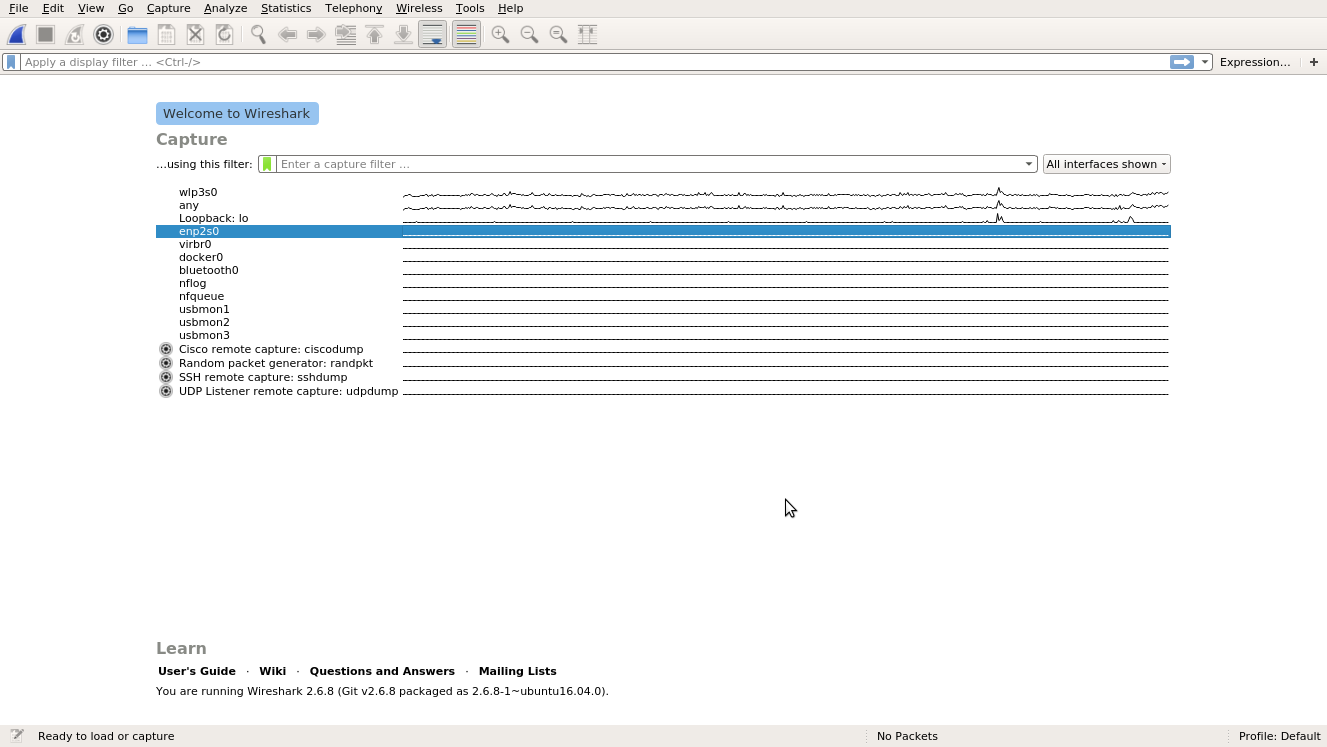The height and width of the screenshot is (747, 1327).
Task: Select the nflog interface
Action: (663, 283)
